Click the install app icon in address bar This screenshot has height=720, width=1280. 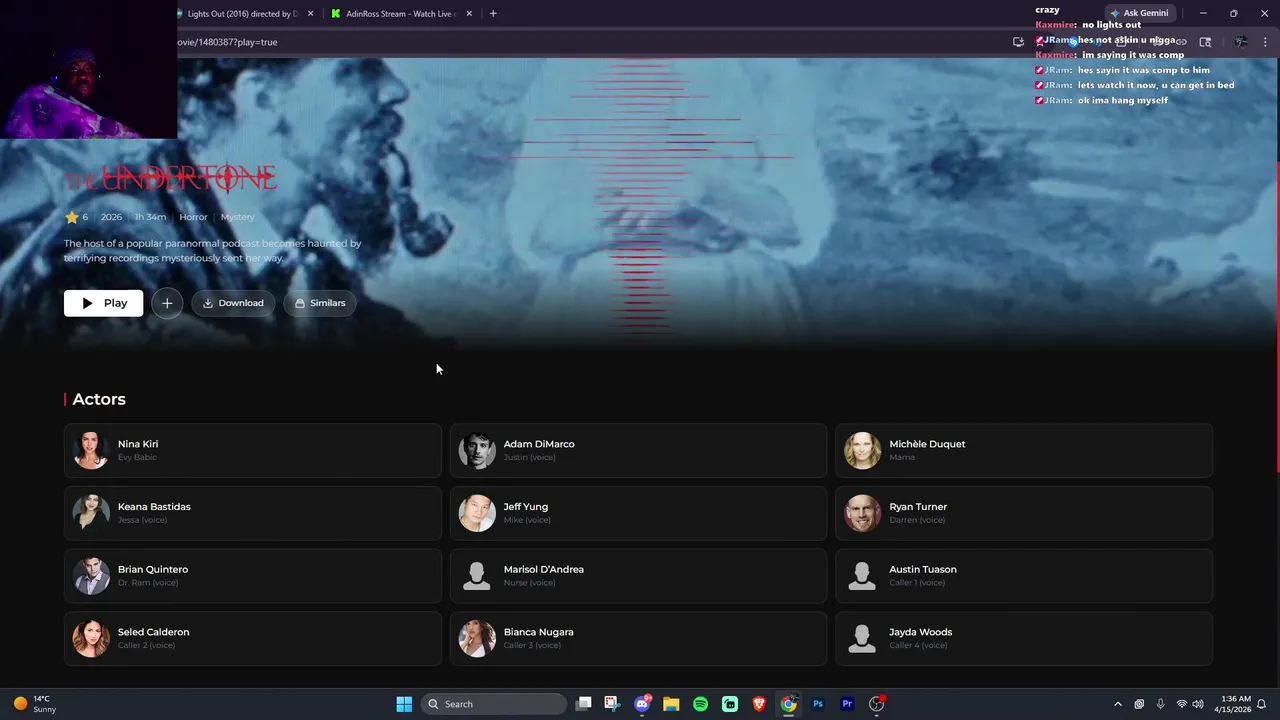click(1018, 42)
